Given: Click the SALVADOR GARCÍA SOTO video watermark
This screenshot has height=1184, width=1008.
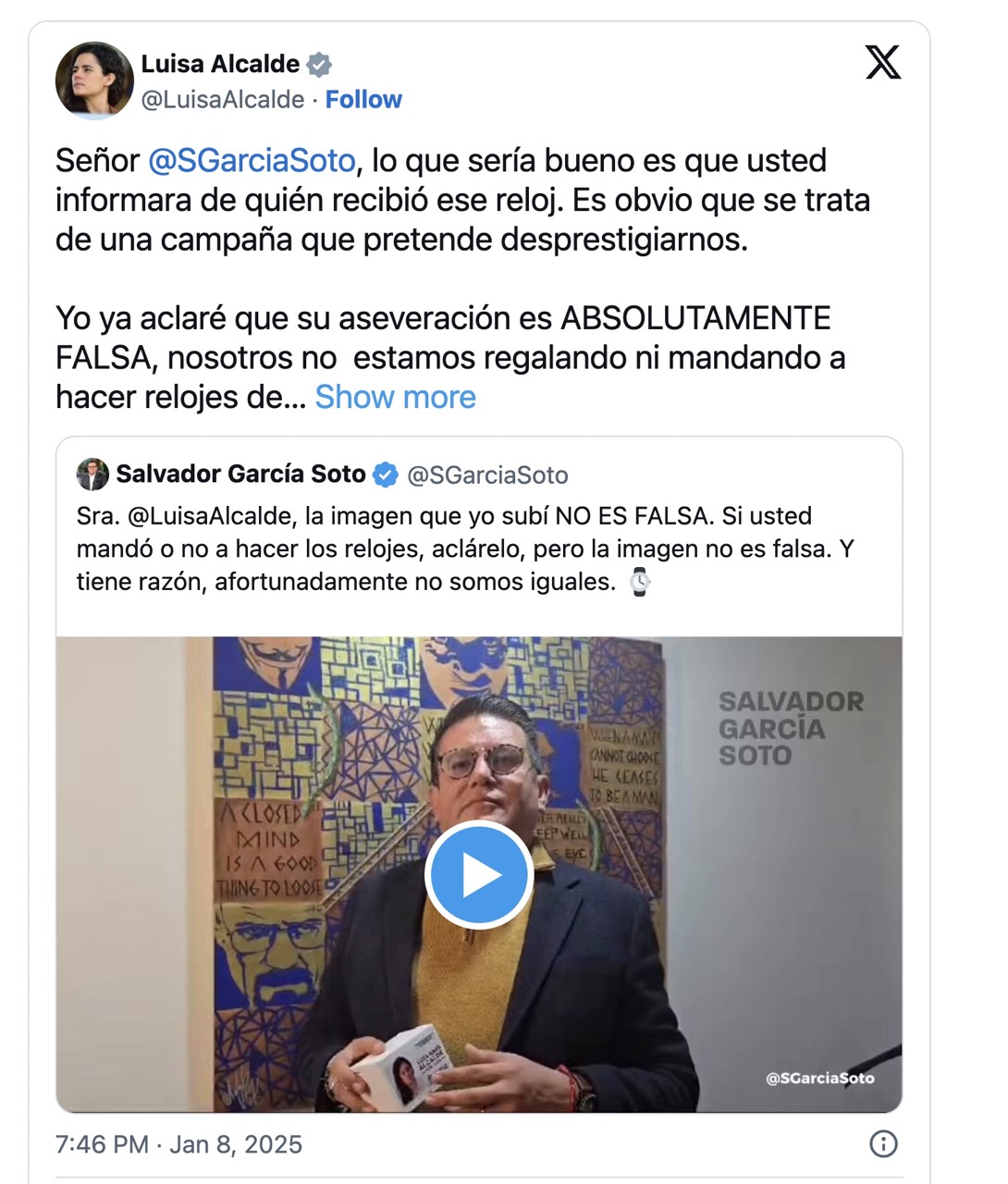Looking at the screenshot, I should 791,729.
